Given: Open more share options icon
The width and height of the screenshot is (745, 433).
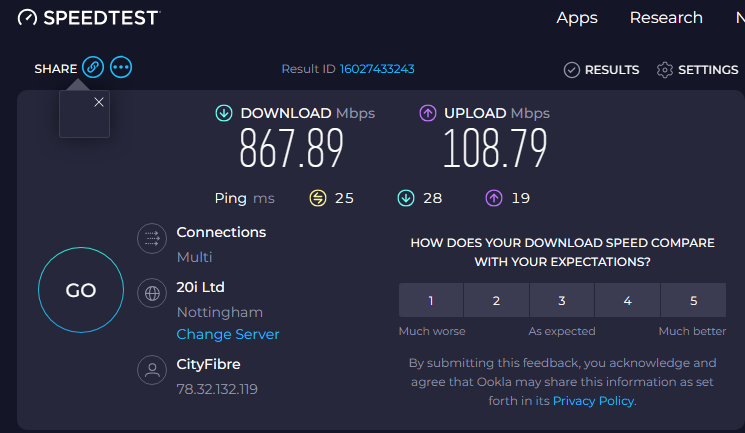Looking at the screenshot, I should [x=121, y=67].
